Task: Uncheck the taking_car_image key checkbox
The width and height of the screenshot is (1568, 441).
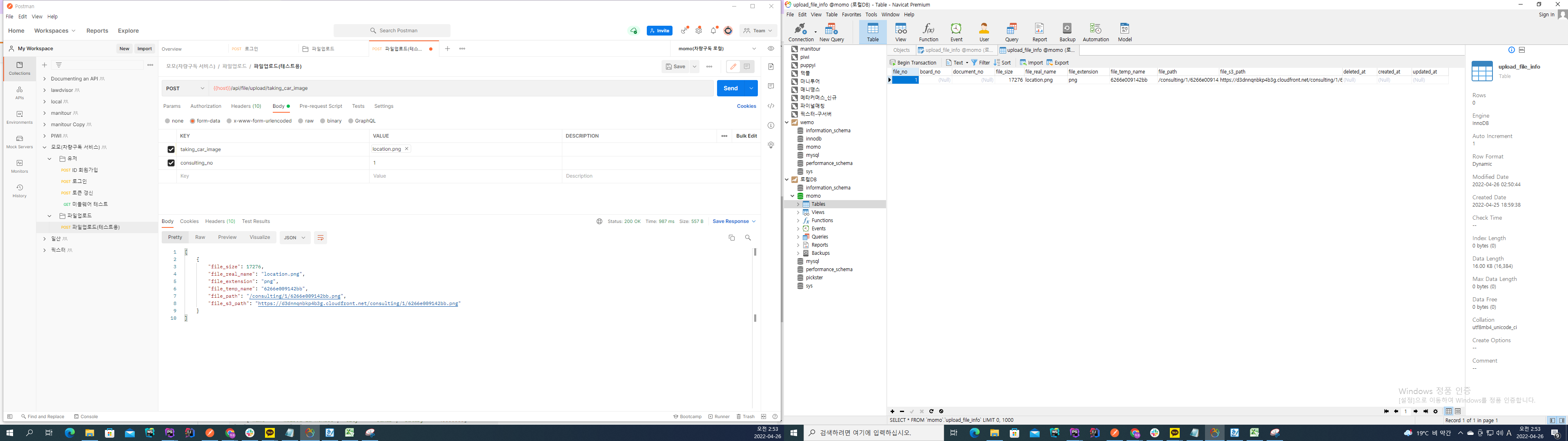Action: click(171, 149)
